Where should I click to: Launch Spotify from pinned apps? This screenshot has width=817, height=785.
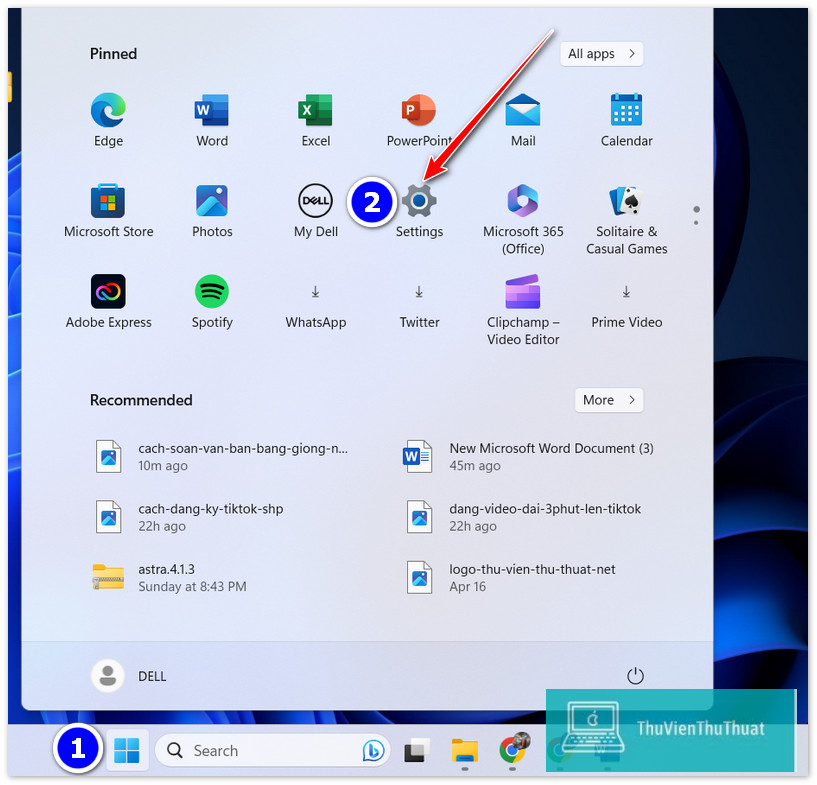tap(212, 301)
